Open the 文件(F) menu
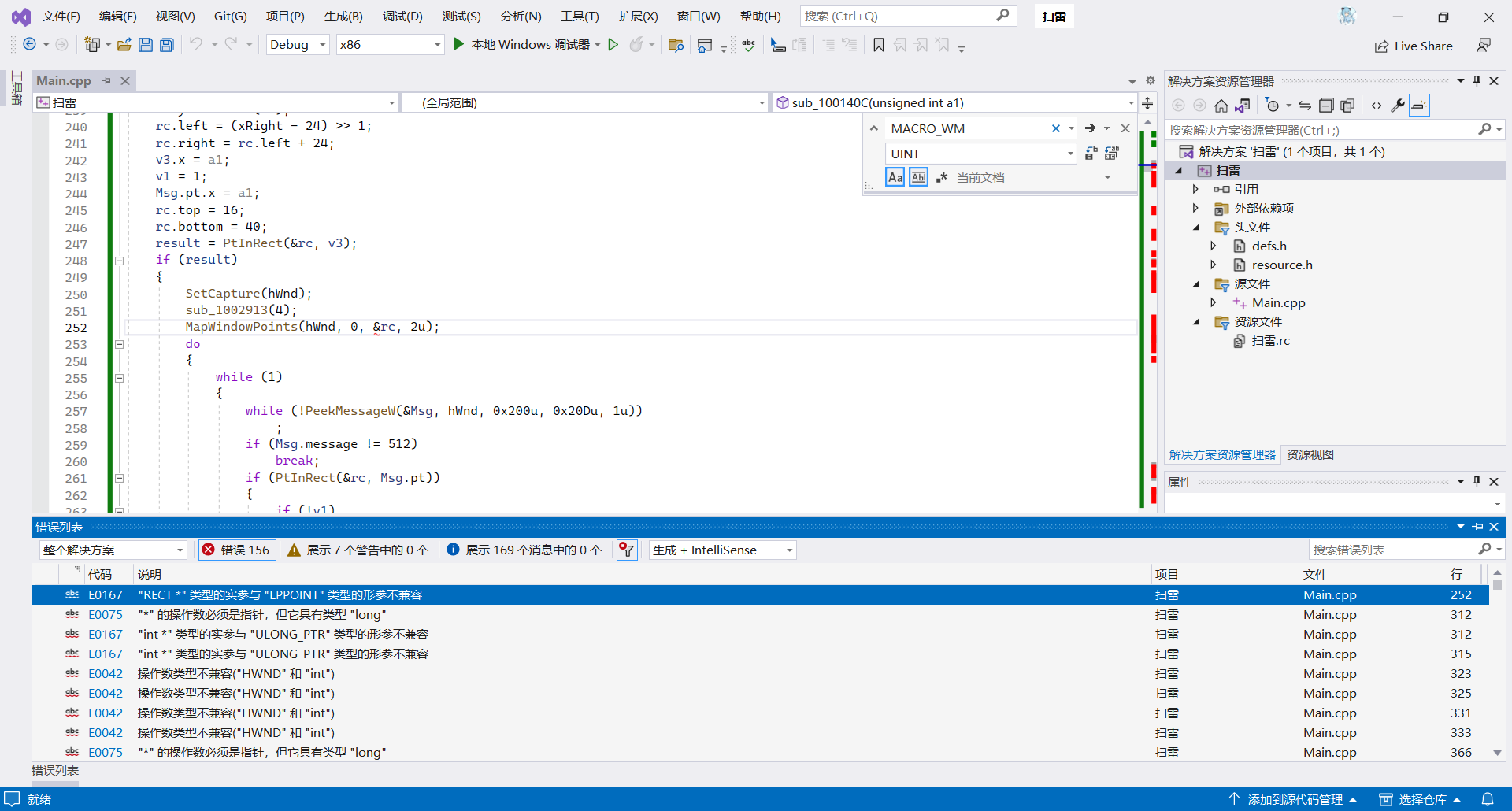The image size is (1512, 811). 61,17
